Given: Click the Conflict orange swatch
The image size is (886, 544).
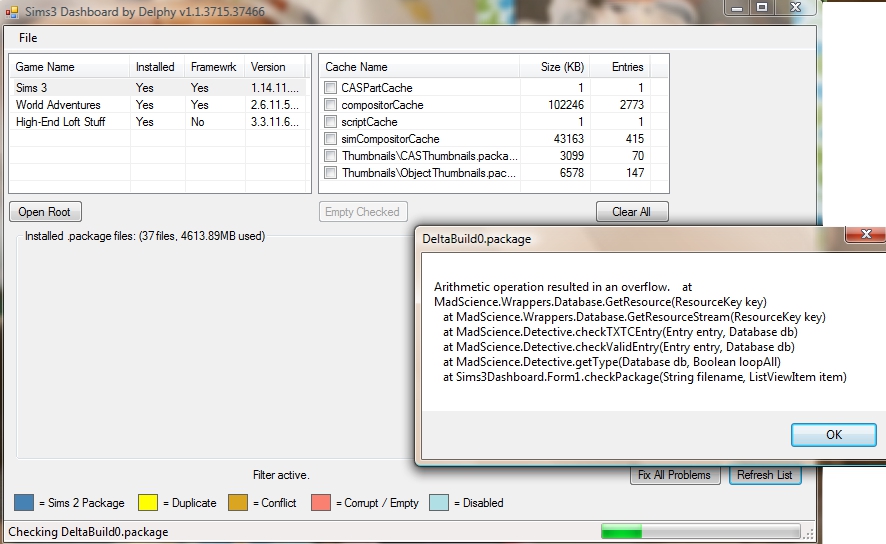Looking at the screenshot, I should click(238, 502).
